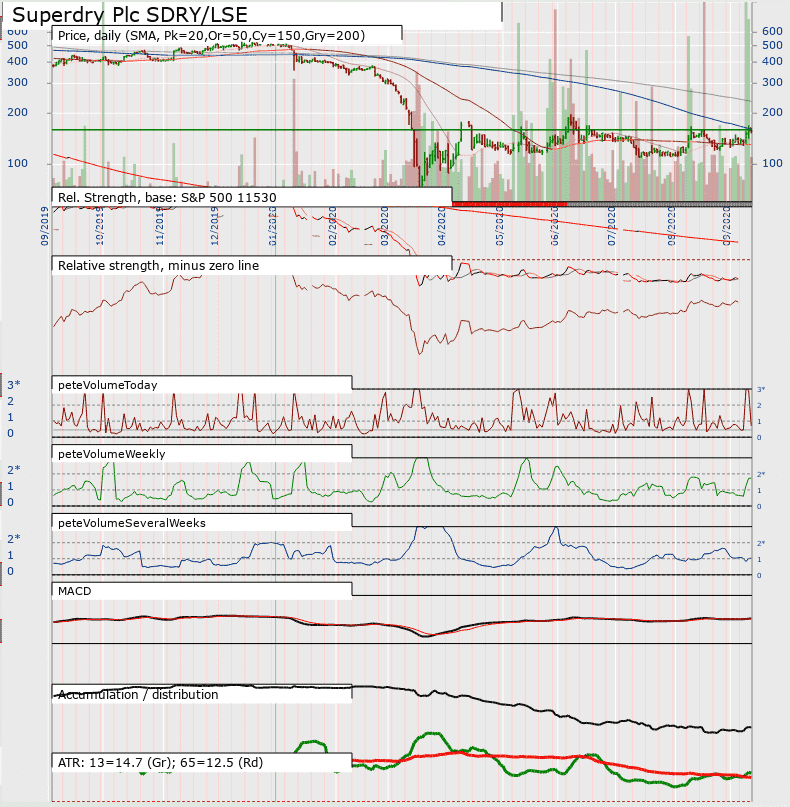Select the Accumulation / distribution label
Viewport: 790px width, 807px height.
point(137,695)
